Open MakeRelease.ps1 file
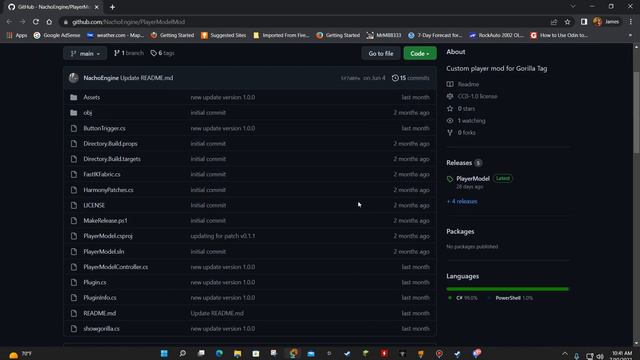 105,221
